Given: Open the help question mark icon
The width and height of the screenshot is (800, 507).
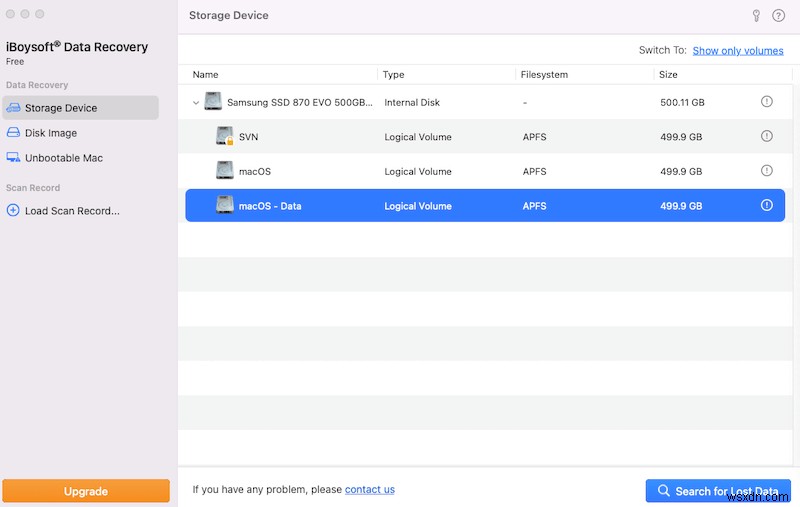Looking at the screenshot, I should pyautogui.click(x=778, y=16).
